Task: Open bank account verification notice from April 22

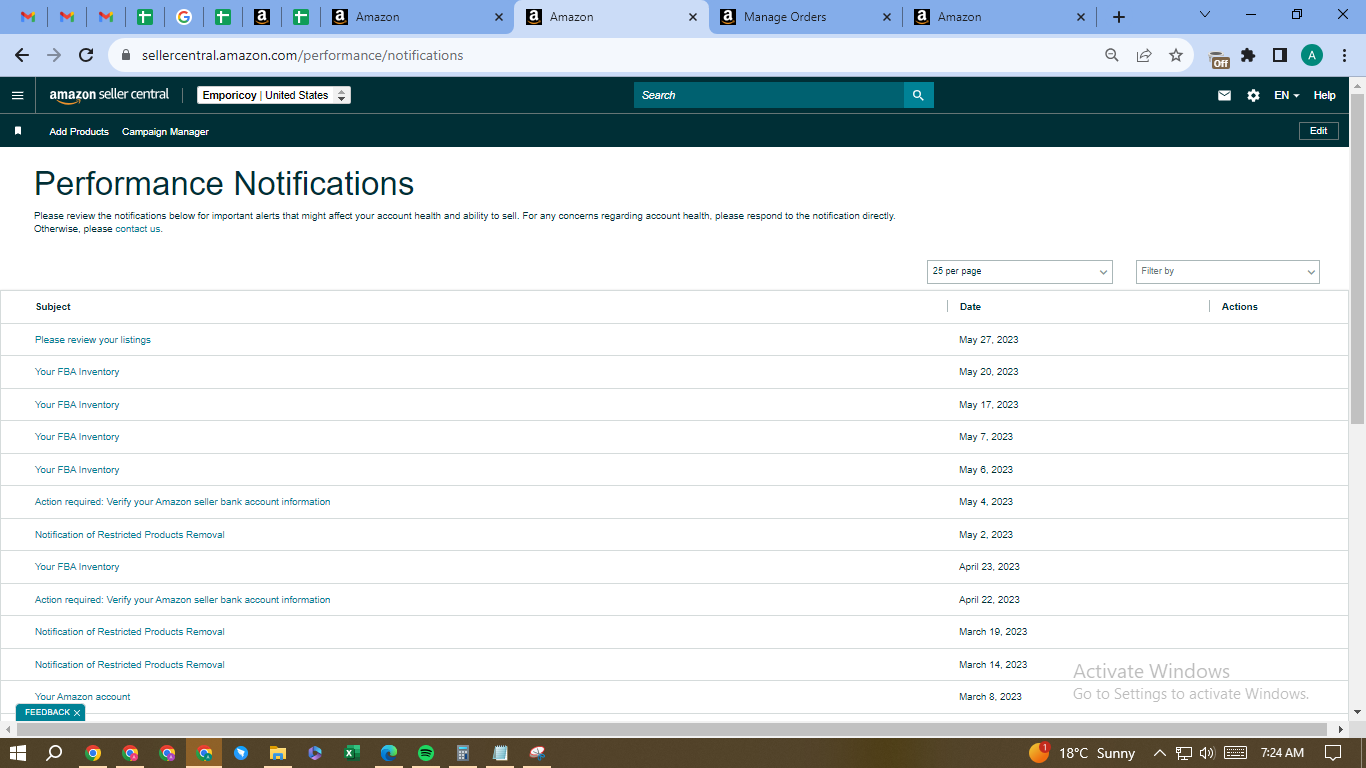Action: [182, 600]
